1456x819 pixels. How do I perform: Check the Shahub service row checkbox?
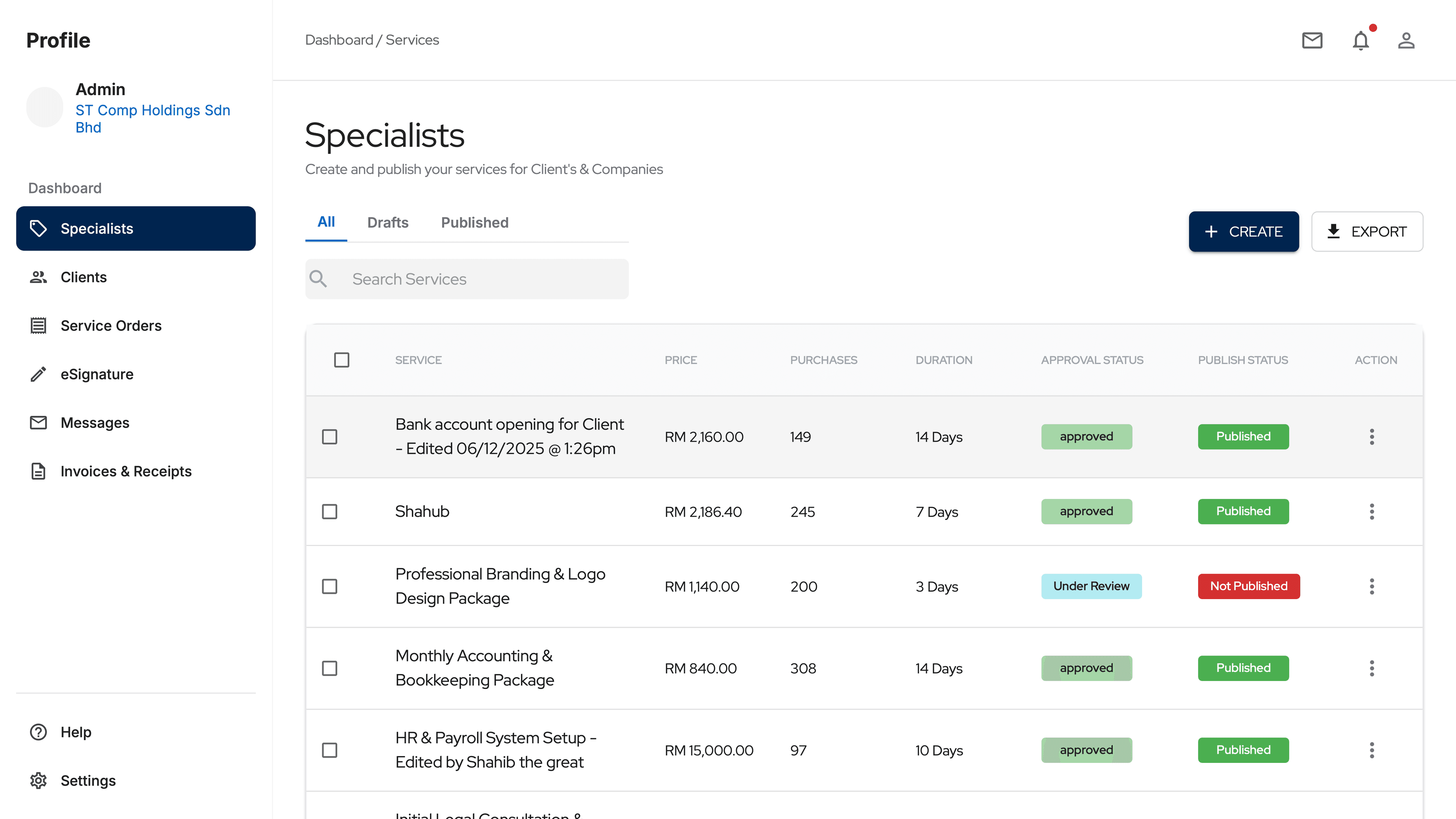(x=329, y=511)
